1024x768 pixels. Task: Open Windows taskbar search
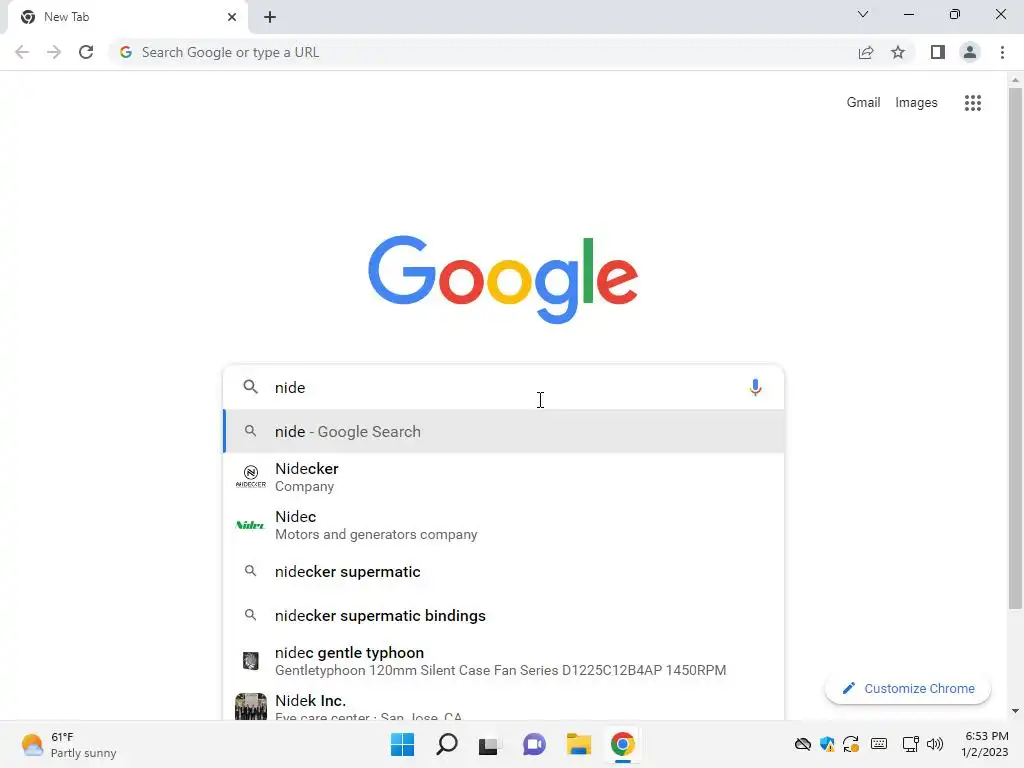point(447,744)
